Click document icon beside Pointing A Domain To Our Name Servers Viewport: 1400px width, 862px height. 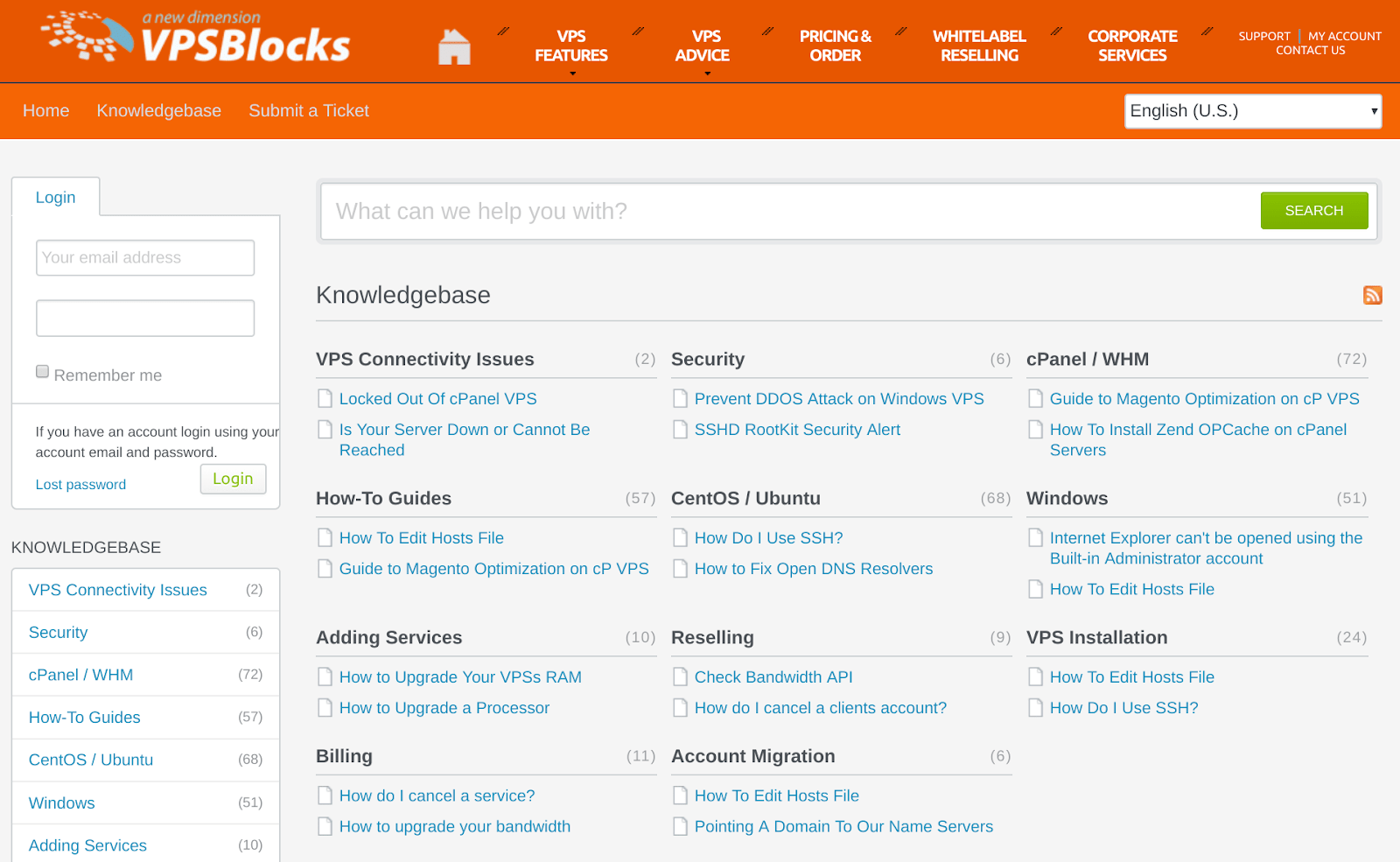680,826
